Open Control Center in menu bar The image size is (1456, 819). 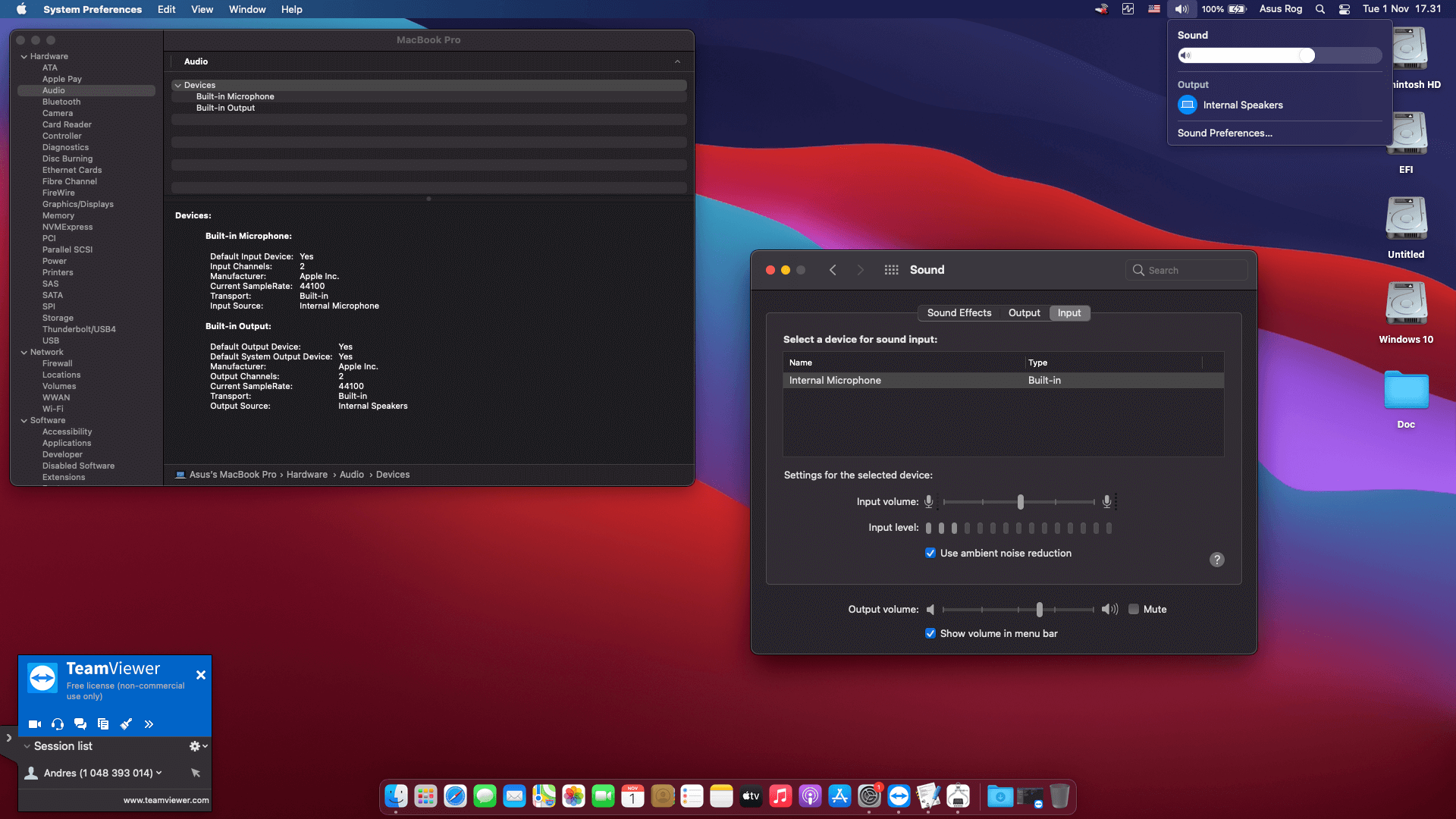click(1344, 9)
